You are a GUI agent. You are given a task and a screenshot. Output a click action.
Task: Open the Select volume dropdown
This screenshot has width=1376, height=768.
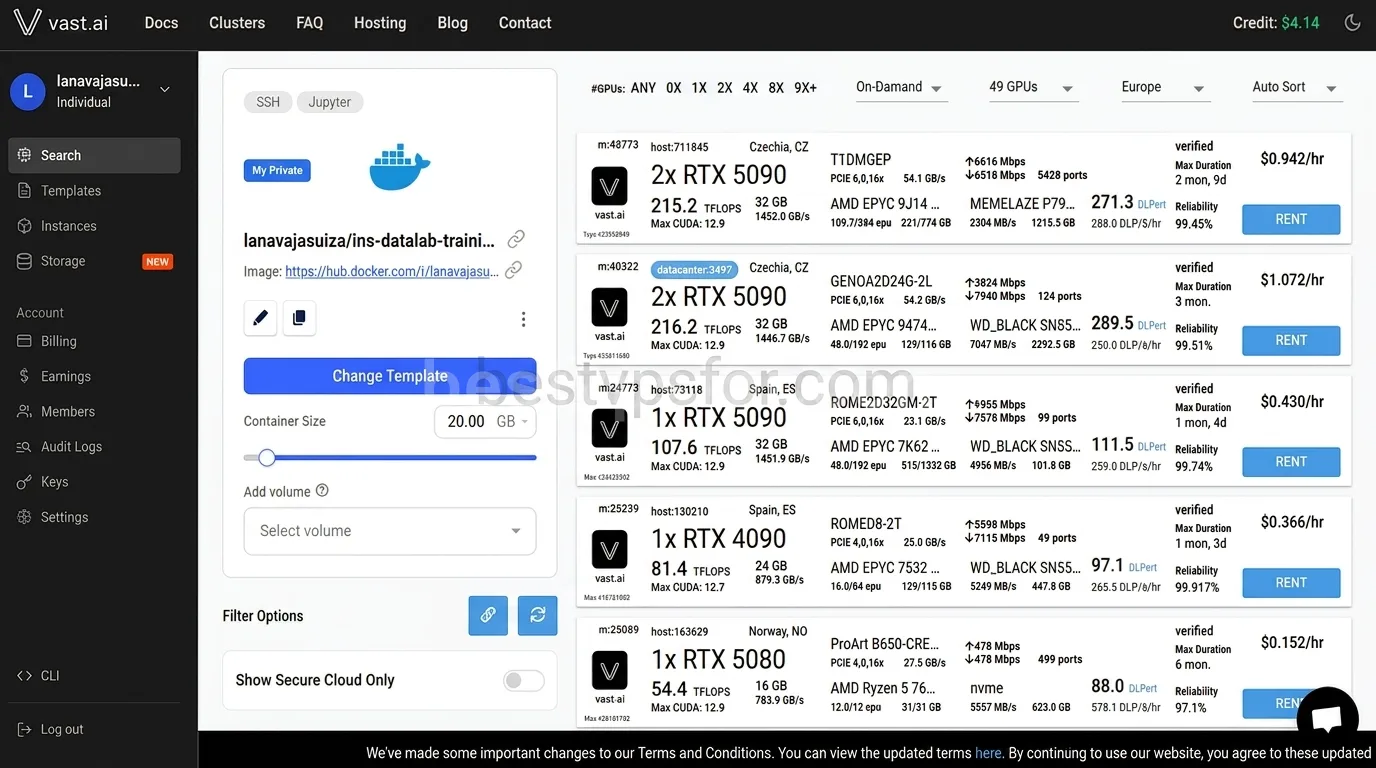pos(389,531)
